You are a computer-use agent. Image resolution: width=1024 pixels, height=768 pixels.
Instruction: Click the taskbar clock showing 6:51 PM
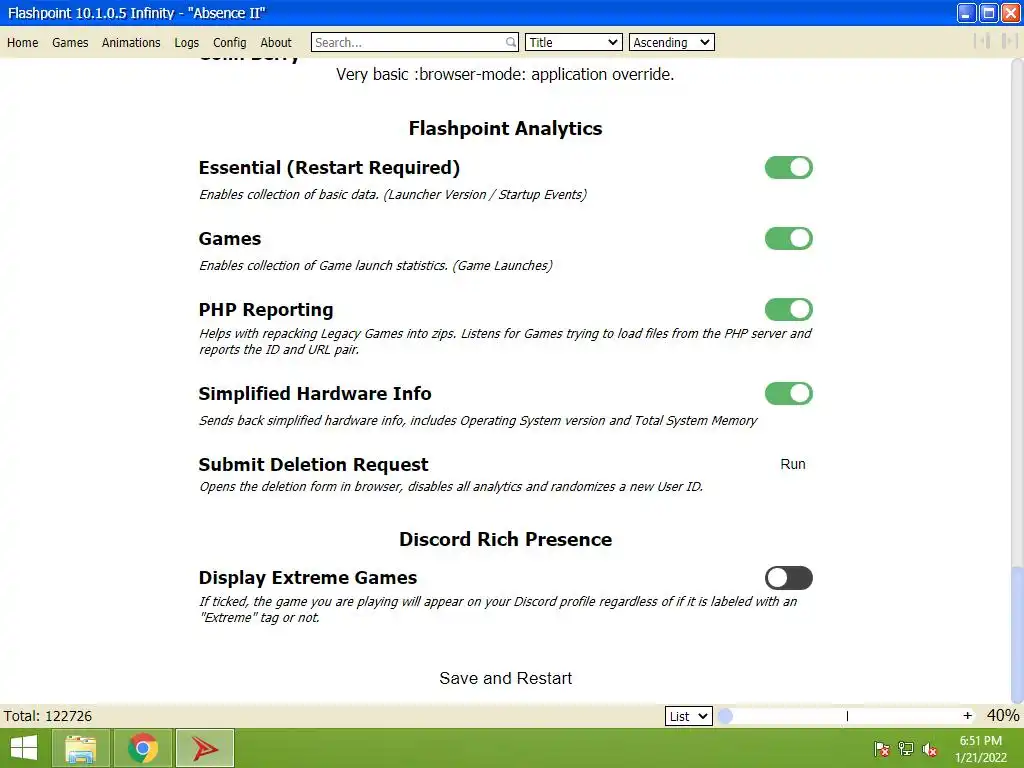980,749
